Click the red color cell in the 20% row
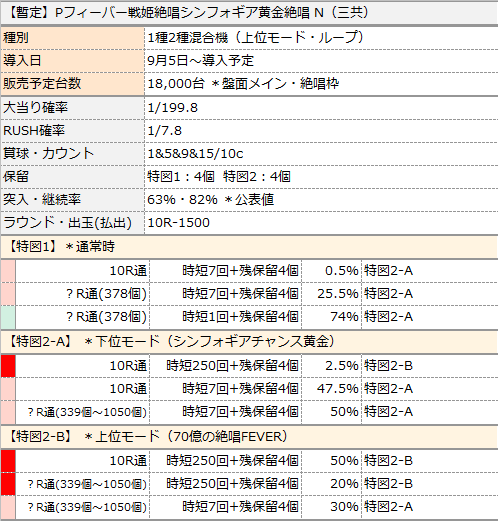The image size is (498, 521). point(8,484)
